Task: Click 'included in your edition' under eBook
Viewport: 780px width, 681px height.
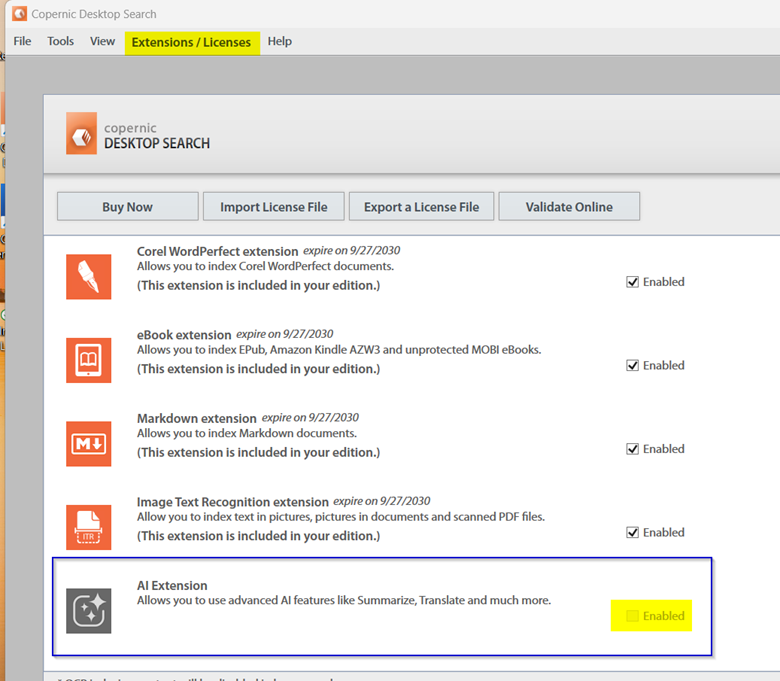Action: pos(259,369)
